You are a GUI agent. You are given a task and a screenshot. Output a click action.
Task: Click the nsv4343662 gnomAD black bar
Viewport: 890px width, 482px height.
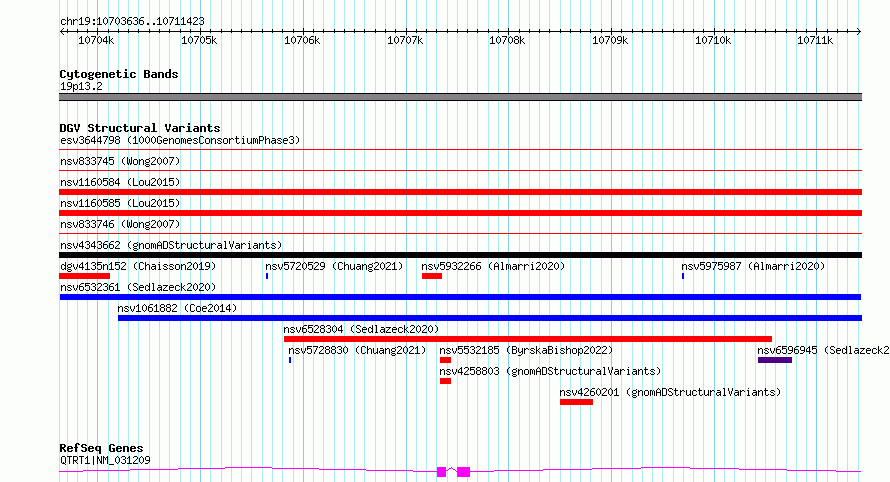(x=460, y=255)
